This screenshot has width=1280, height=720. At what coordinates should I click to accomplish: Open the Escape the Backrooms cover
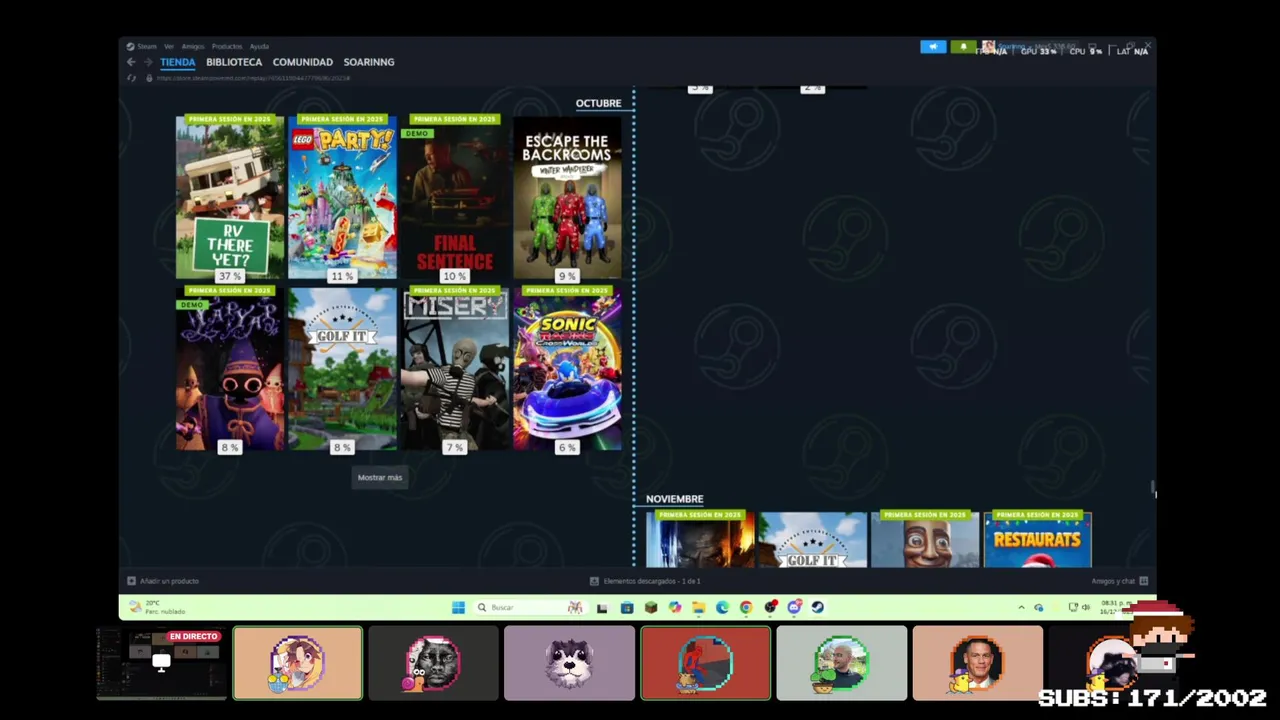click(567, 198)
